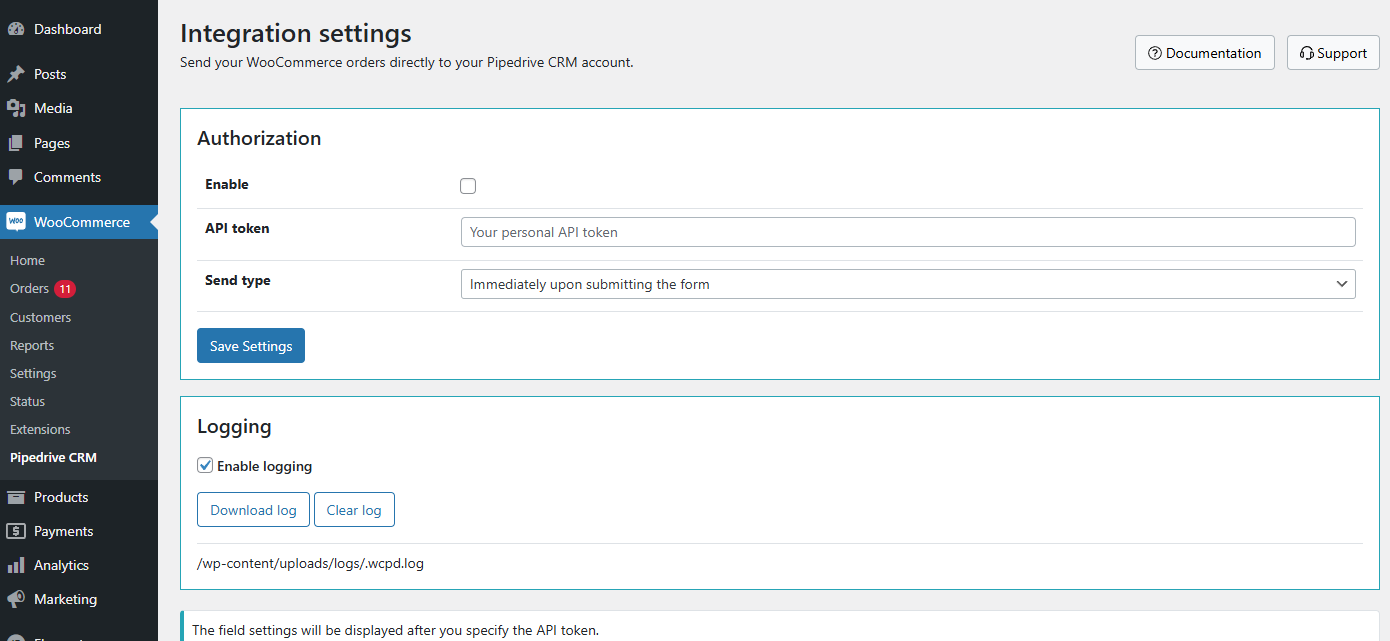Screen dimensions: 1390x641
Task: Click the API token input field
Action: tap(908, 231)
